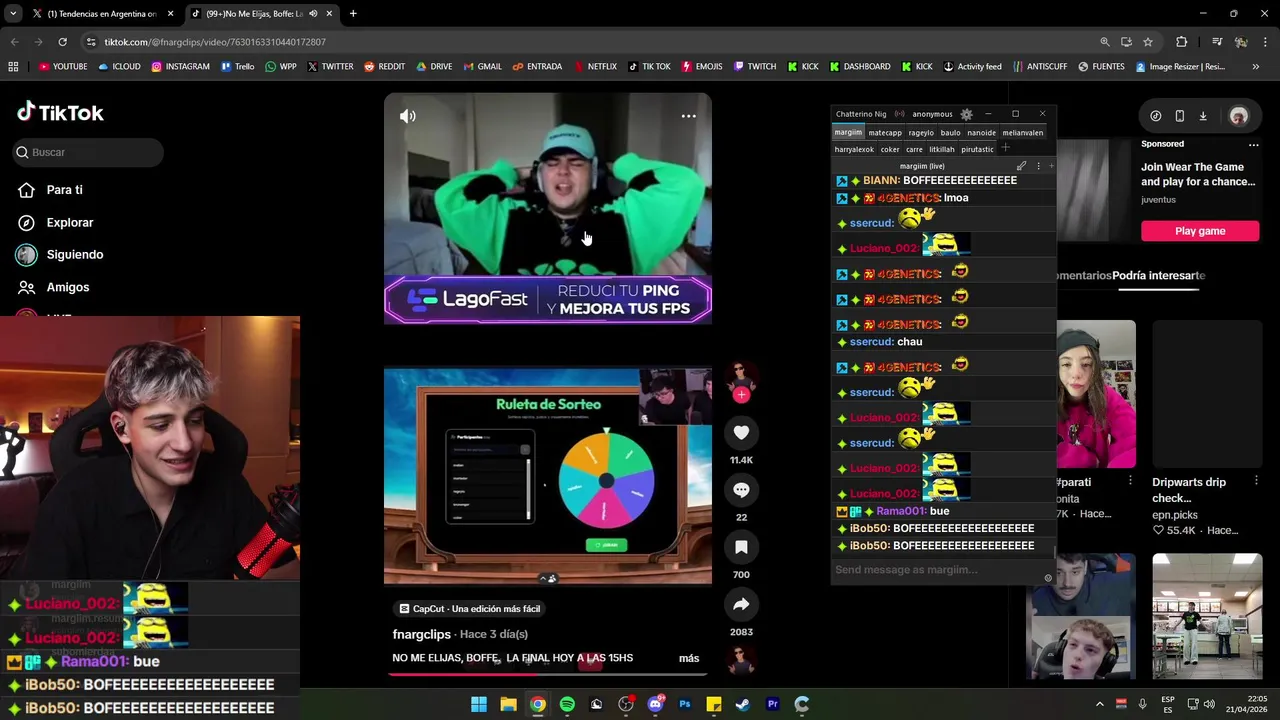The image size is (1280, 720).
Task: Open the three-dots menu on video
Action: (x=689, y=116)
